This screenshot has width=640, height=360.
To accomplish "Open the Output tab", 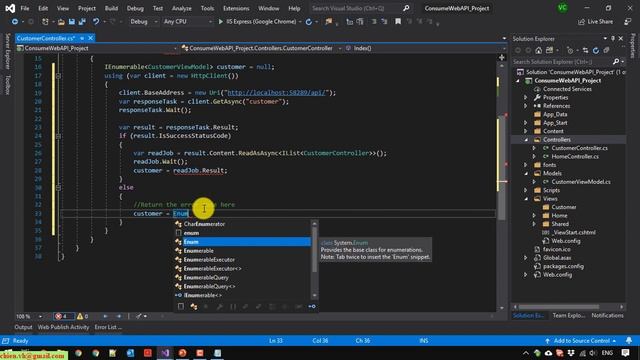I will click(x=23, y=327).
